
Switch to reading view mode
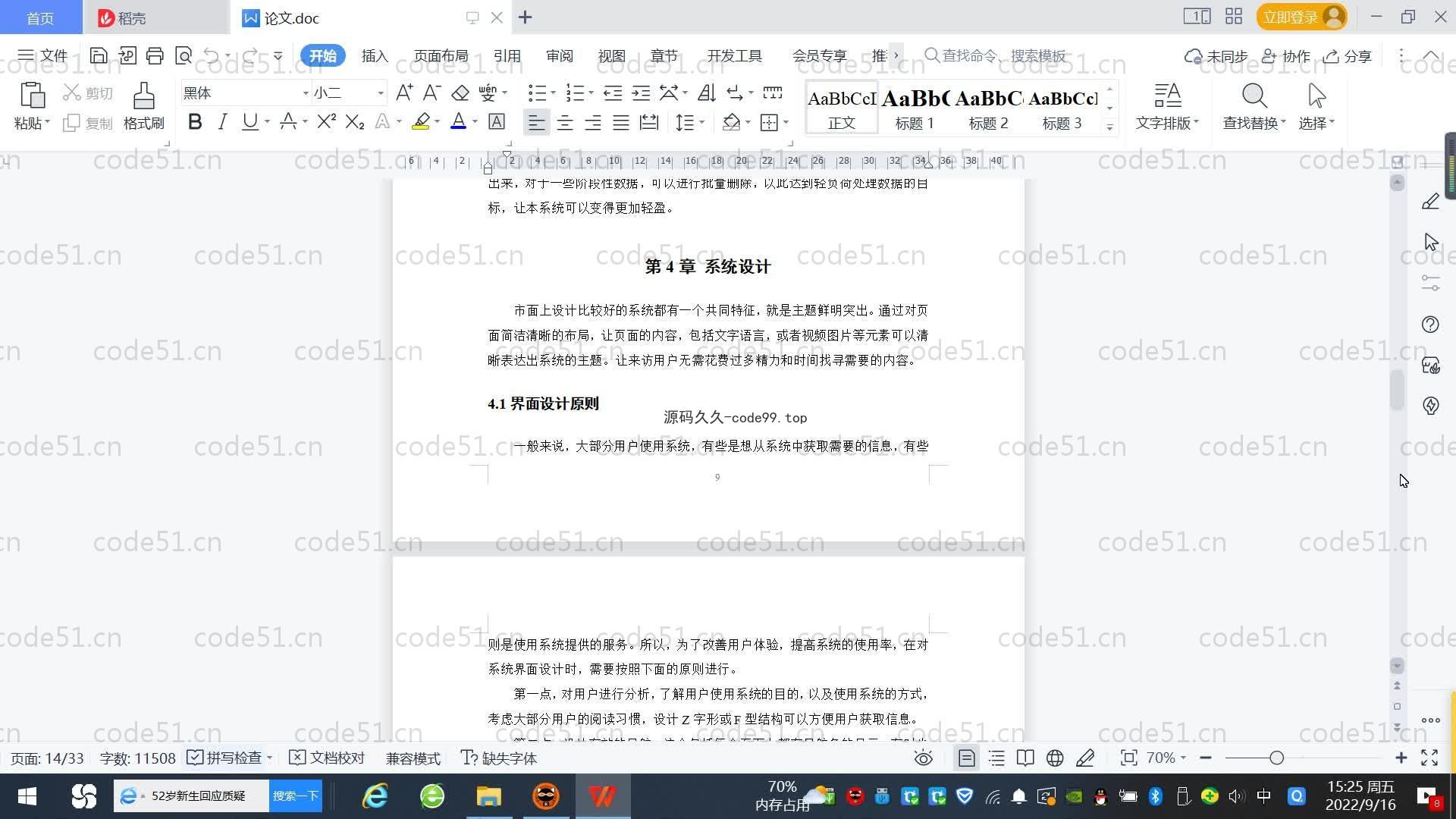tap(1025, 758)
